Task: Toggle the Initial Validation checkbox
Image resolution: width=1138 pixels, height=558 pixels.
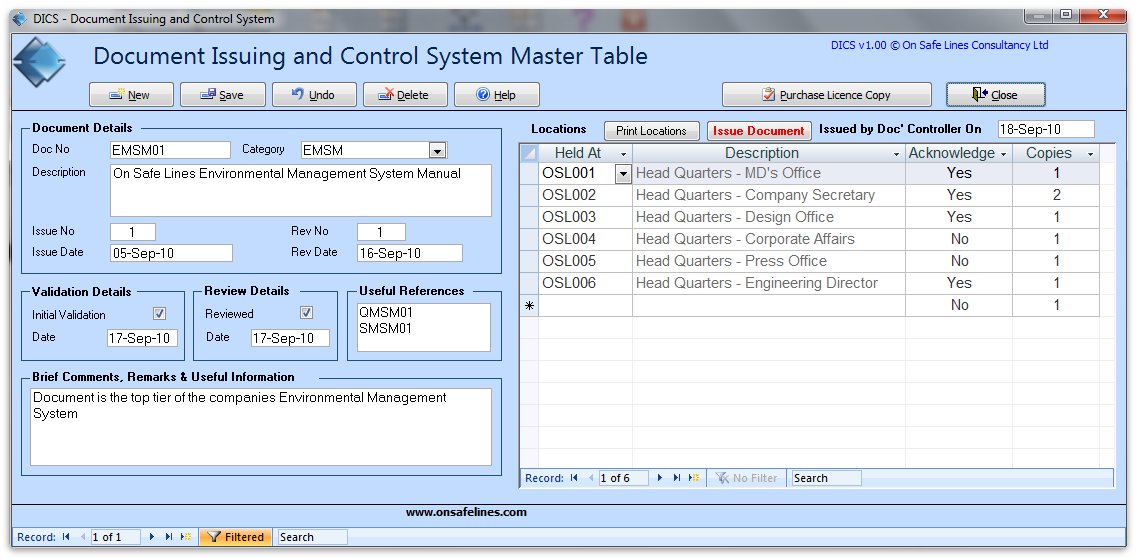Action: click(x=160, y=314)
